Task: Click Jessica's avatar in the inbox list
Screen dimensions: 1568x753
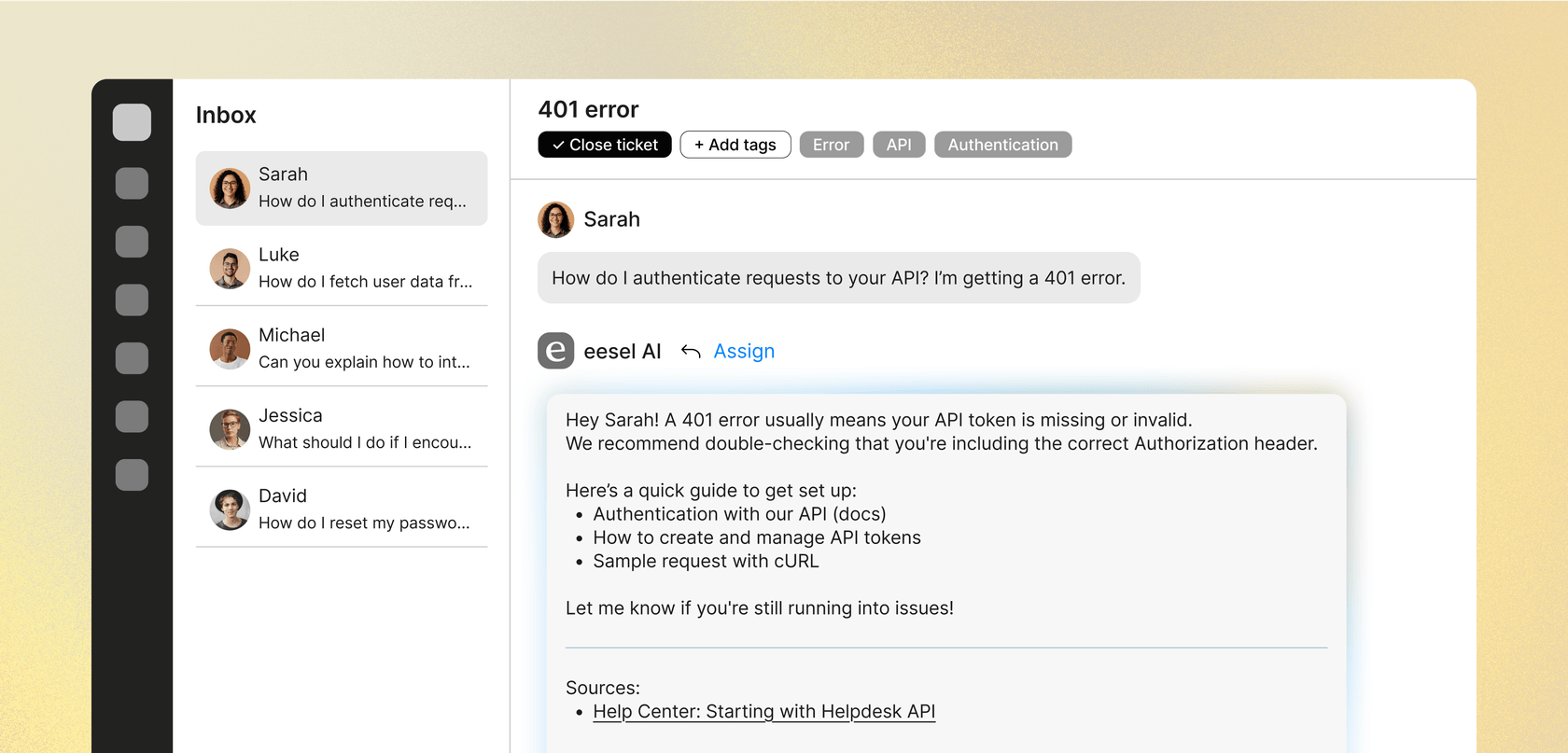Action: pyautogui.click(x=230, y=429)
